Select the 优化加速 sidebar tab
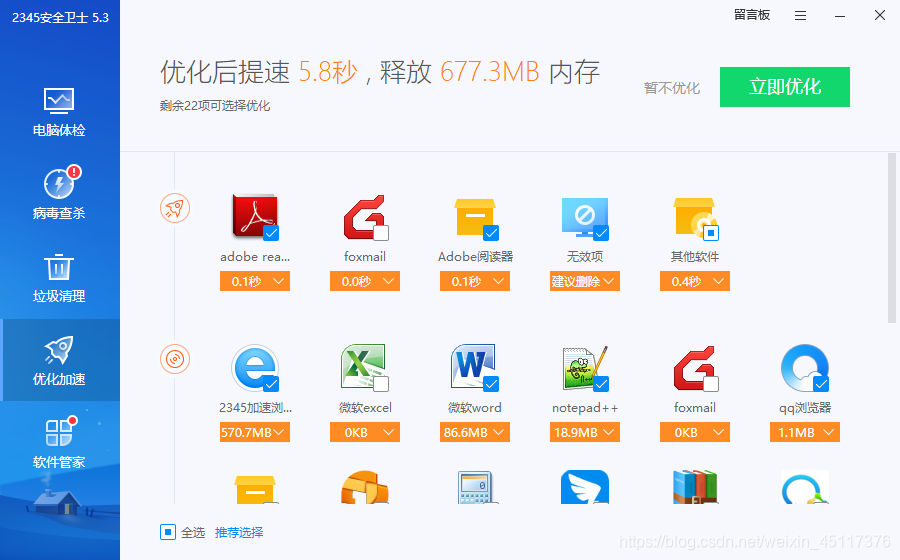 pos(59,360)
